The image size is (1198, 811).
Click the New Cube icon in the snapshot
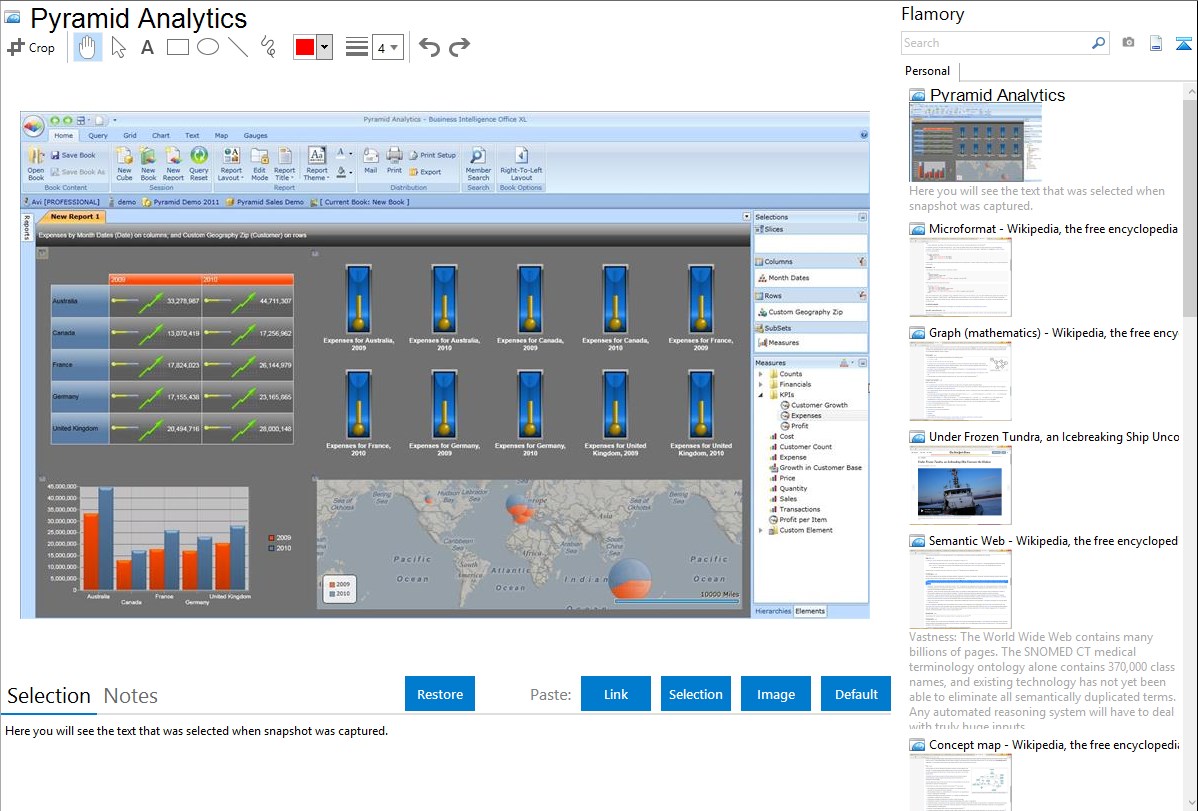124,164
